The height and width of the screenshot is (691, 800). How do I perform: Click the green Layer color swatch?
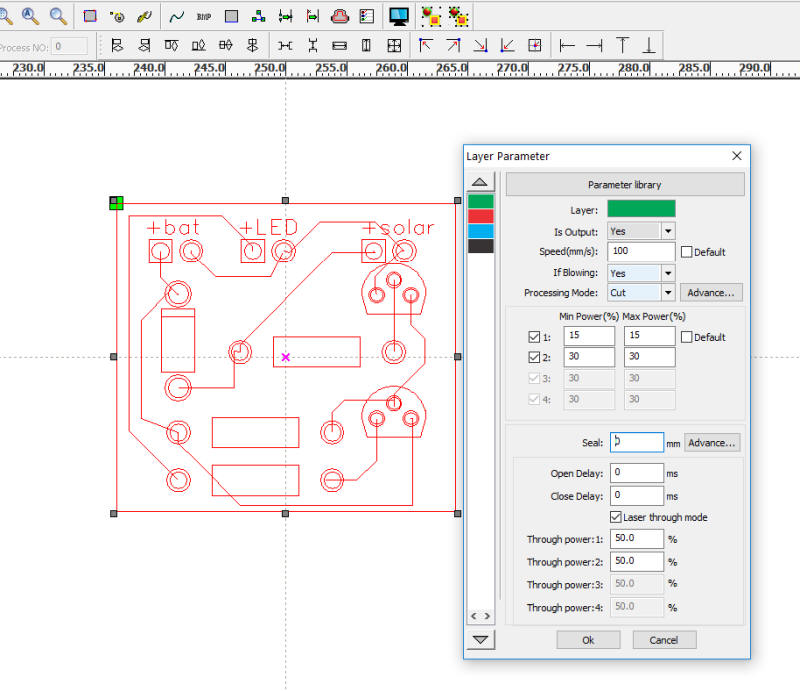pos(640,209)
